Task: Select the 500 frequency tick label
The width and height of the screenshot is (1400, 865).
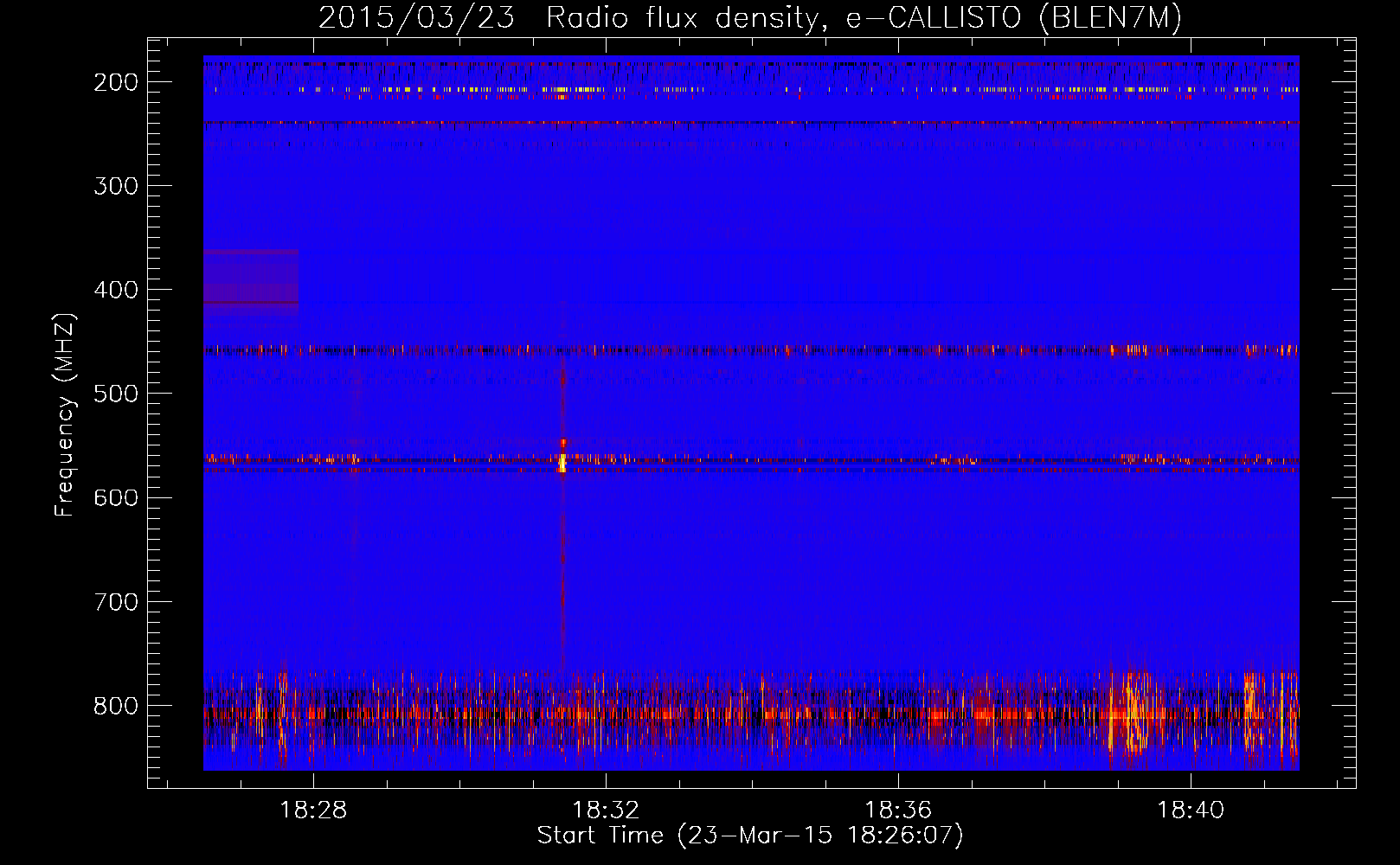Action: tap(116, 394)
